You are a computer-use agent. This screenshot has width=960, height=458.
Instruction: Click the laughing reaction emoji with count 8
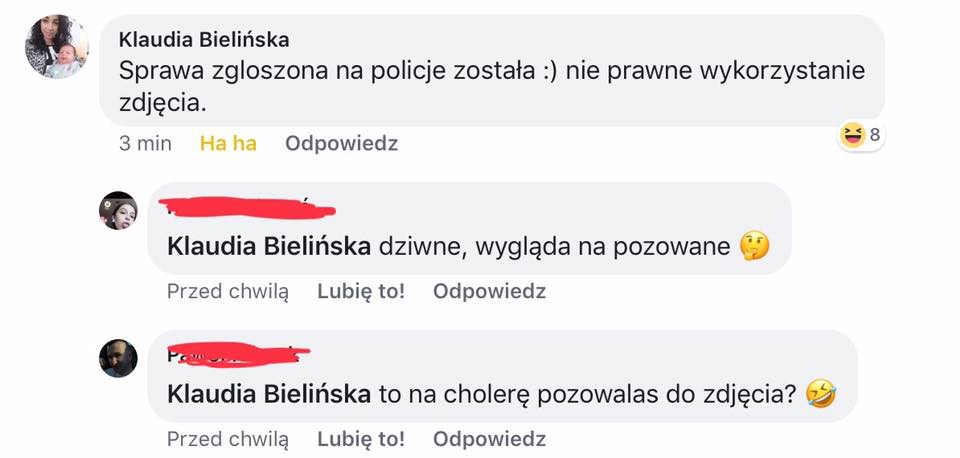click(852, 136)
